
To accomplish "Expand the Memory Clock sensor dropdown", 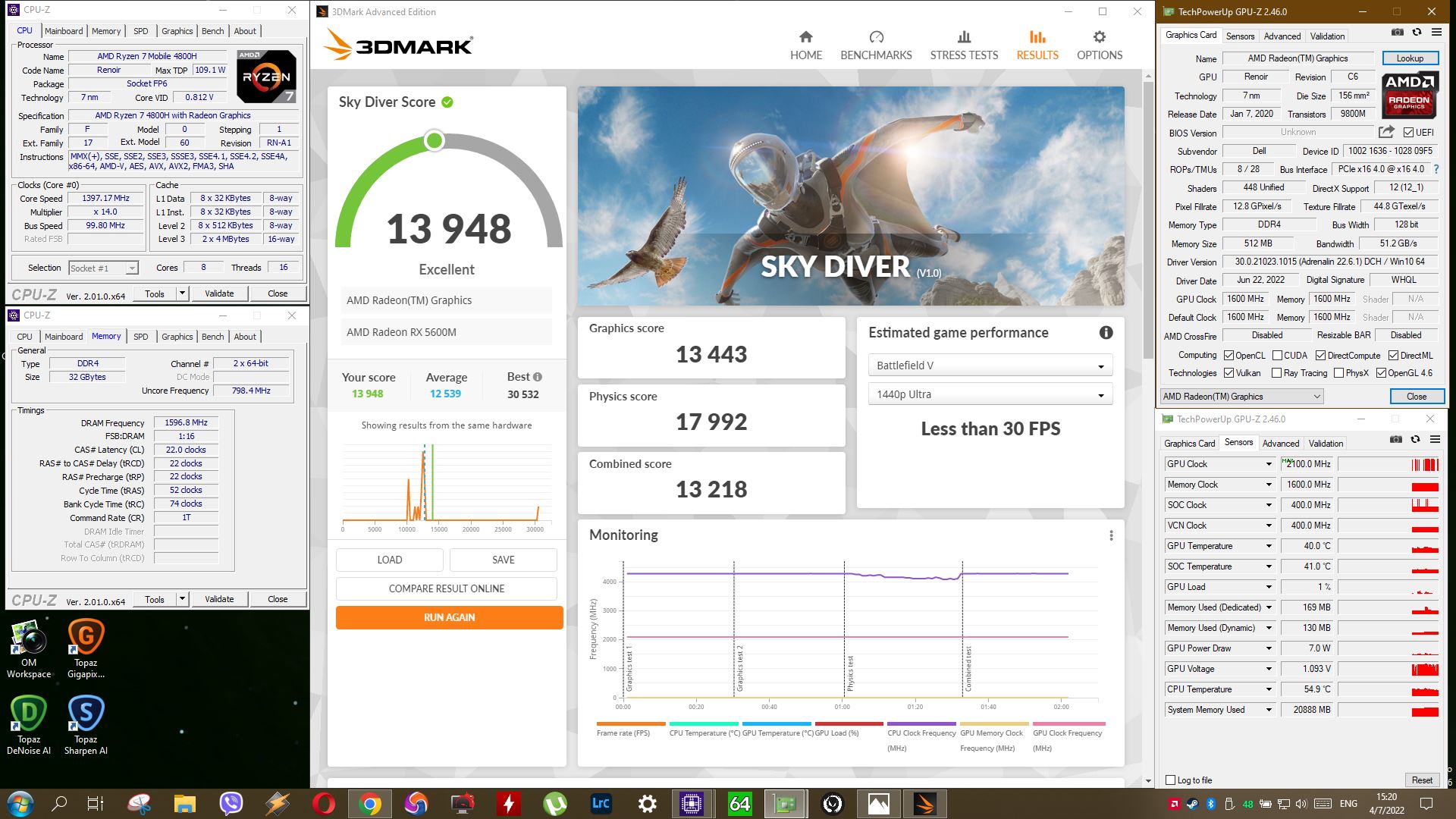I will 1268,485.
